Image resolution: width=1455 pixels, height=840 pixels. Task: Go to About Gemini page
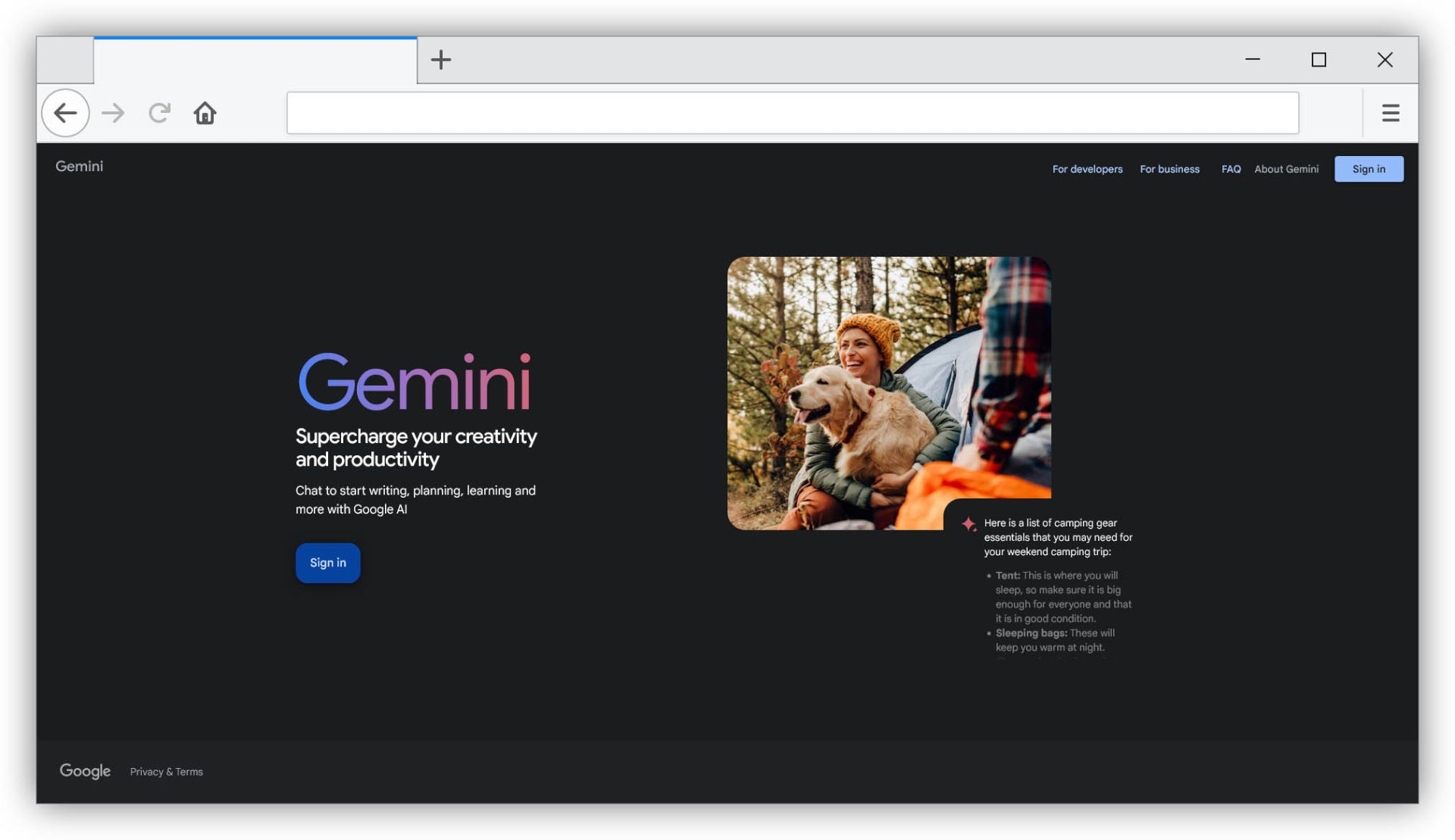pos(1286,169)
